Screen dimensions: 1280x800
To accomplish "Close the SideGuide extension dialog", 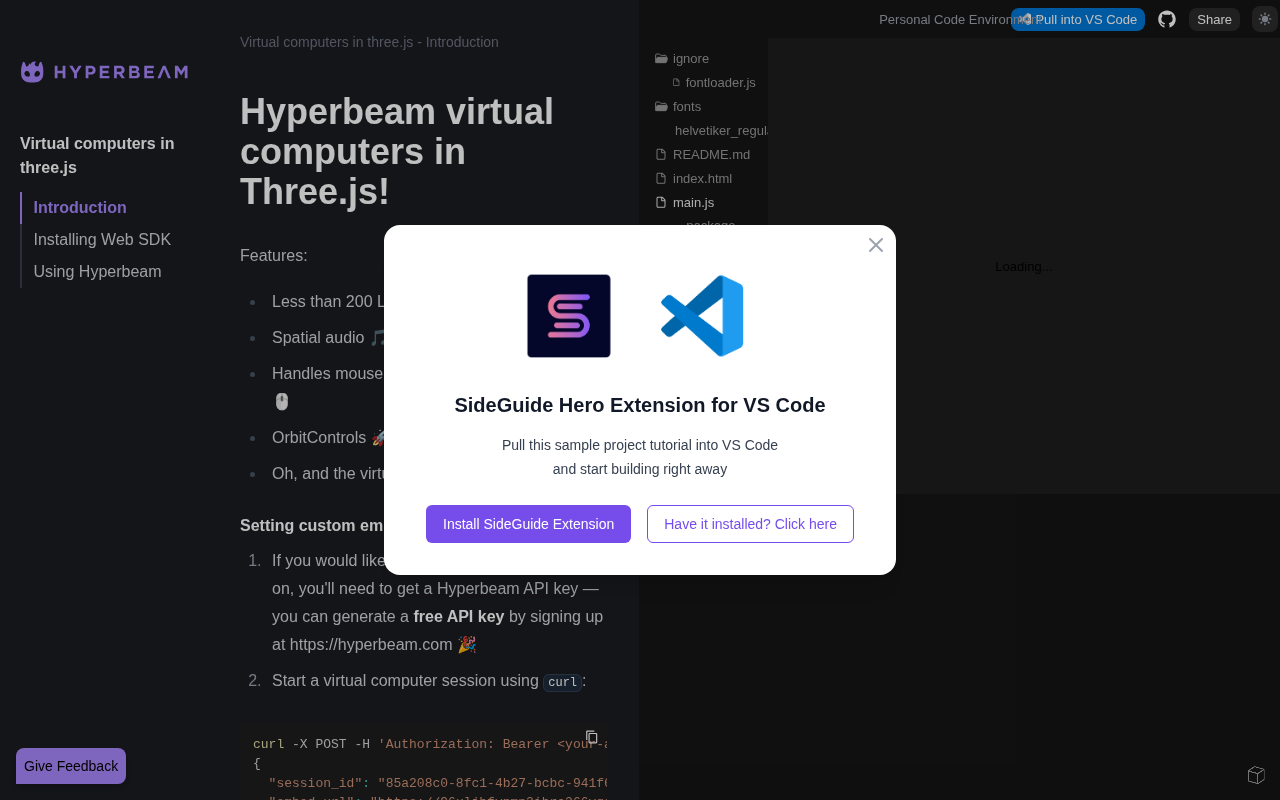I will coord(876,245).
